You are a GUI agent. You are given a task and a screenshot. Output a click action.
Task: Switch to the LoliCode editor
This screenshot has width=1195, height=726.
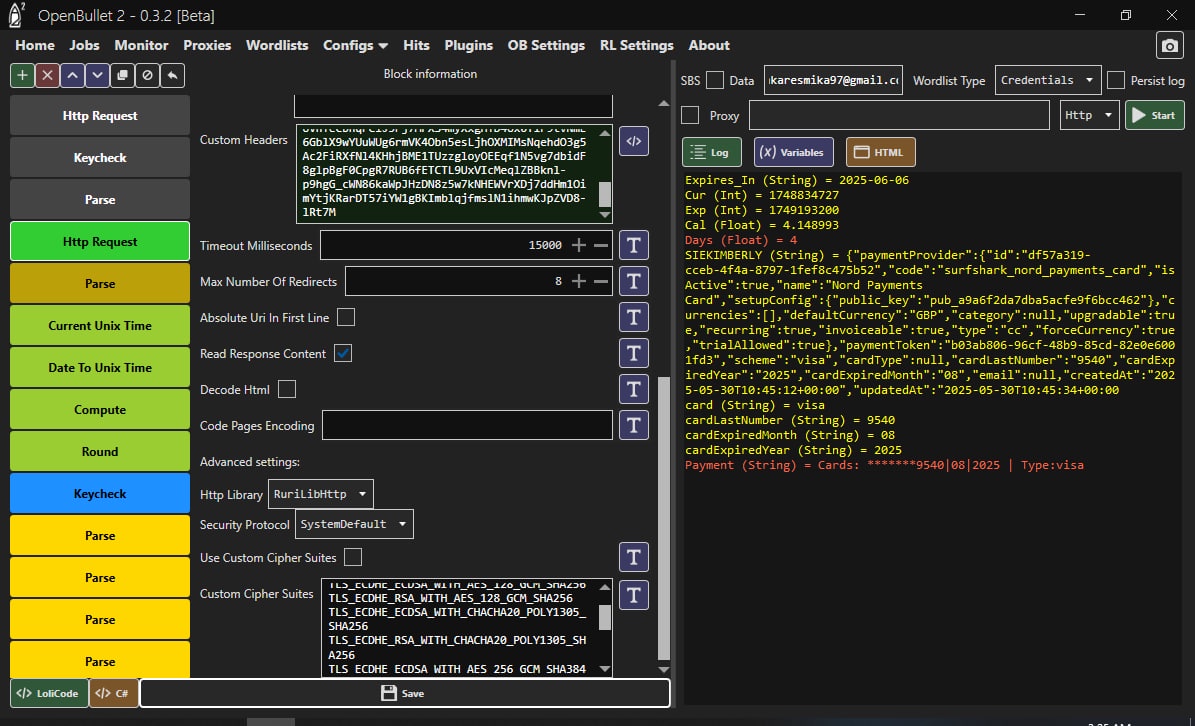[49, 693]
